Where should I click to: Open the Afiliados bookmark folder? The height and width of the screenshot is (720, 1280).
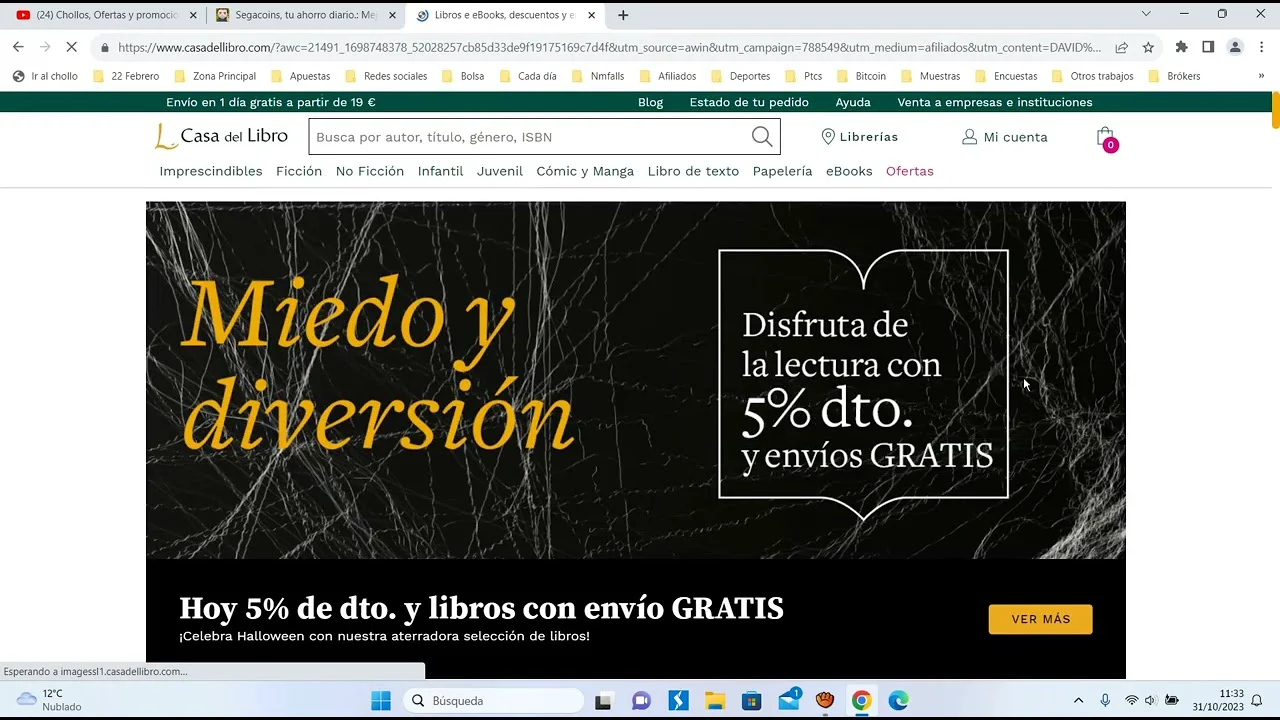pos(668,76)
